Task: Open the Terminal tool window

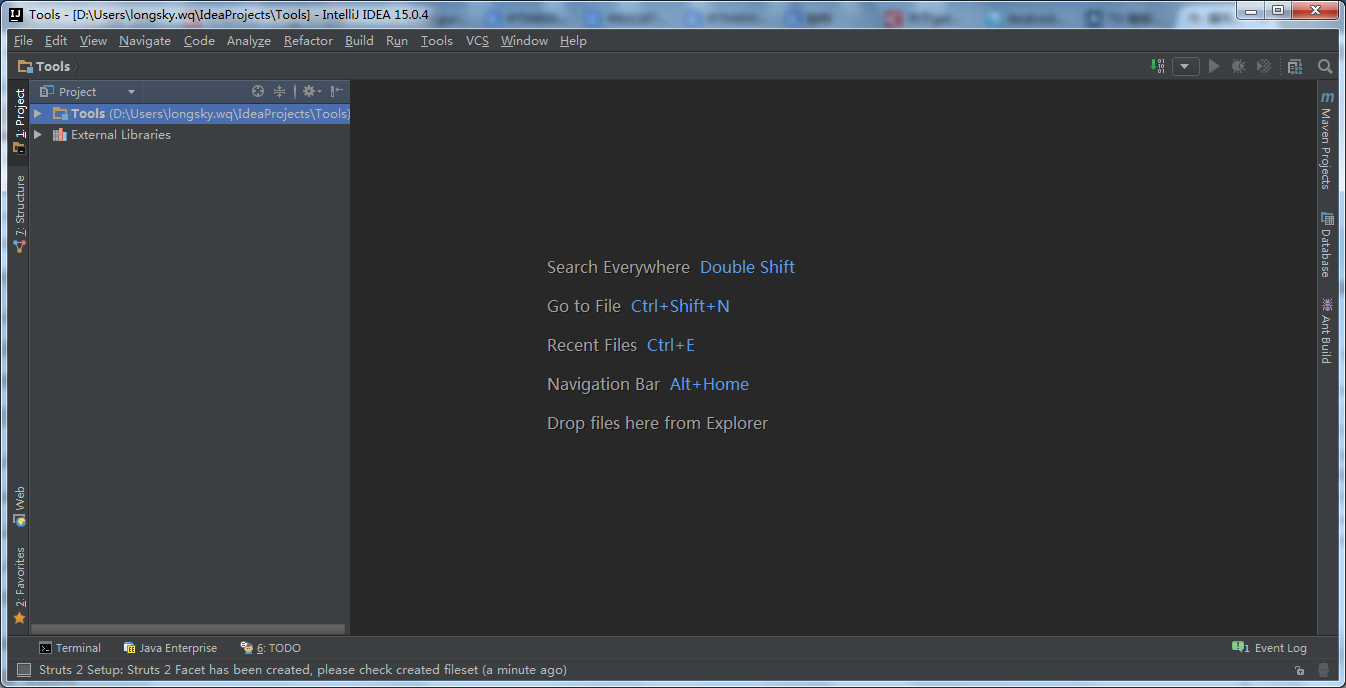Action: [70, 648]
